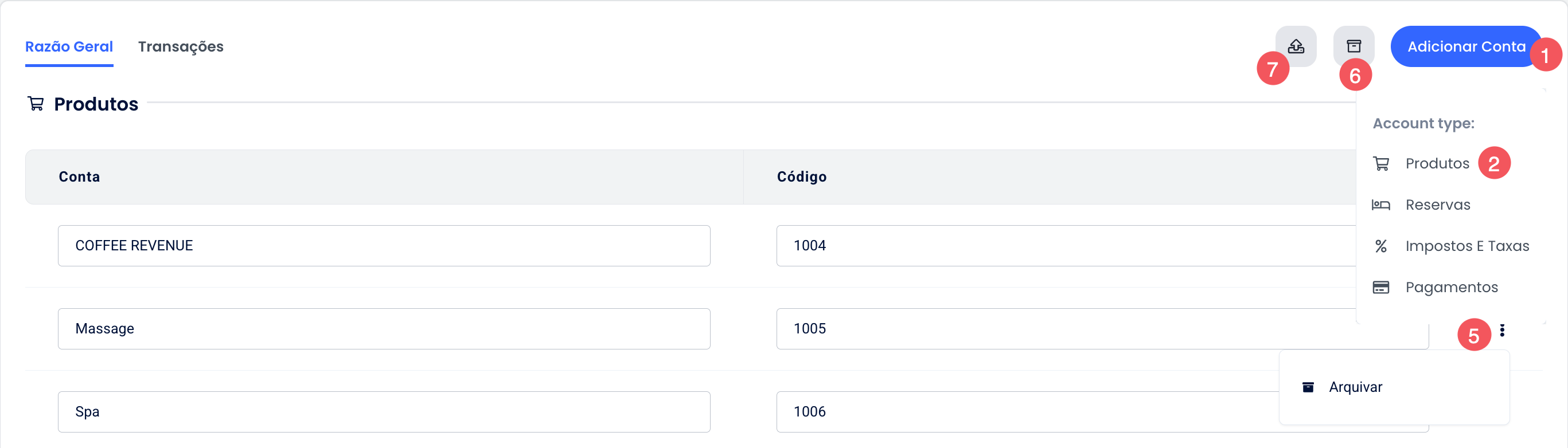Screen dimensions: 1568x448
Task: Click the export upload icon button
Action: pos(1296,46)
